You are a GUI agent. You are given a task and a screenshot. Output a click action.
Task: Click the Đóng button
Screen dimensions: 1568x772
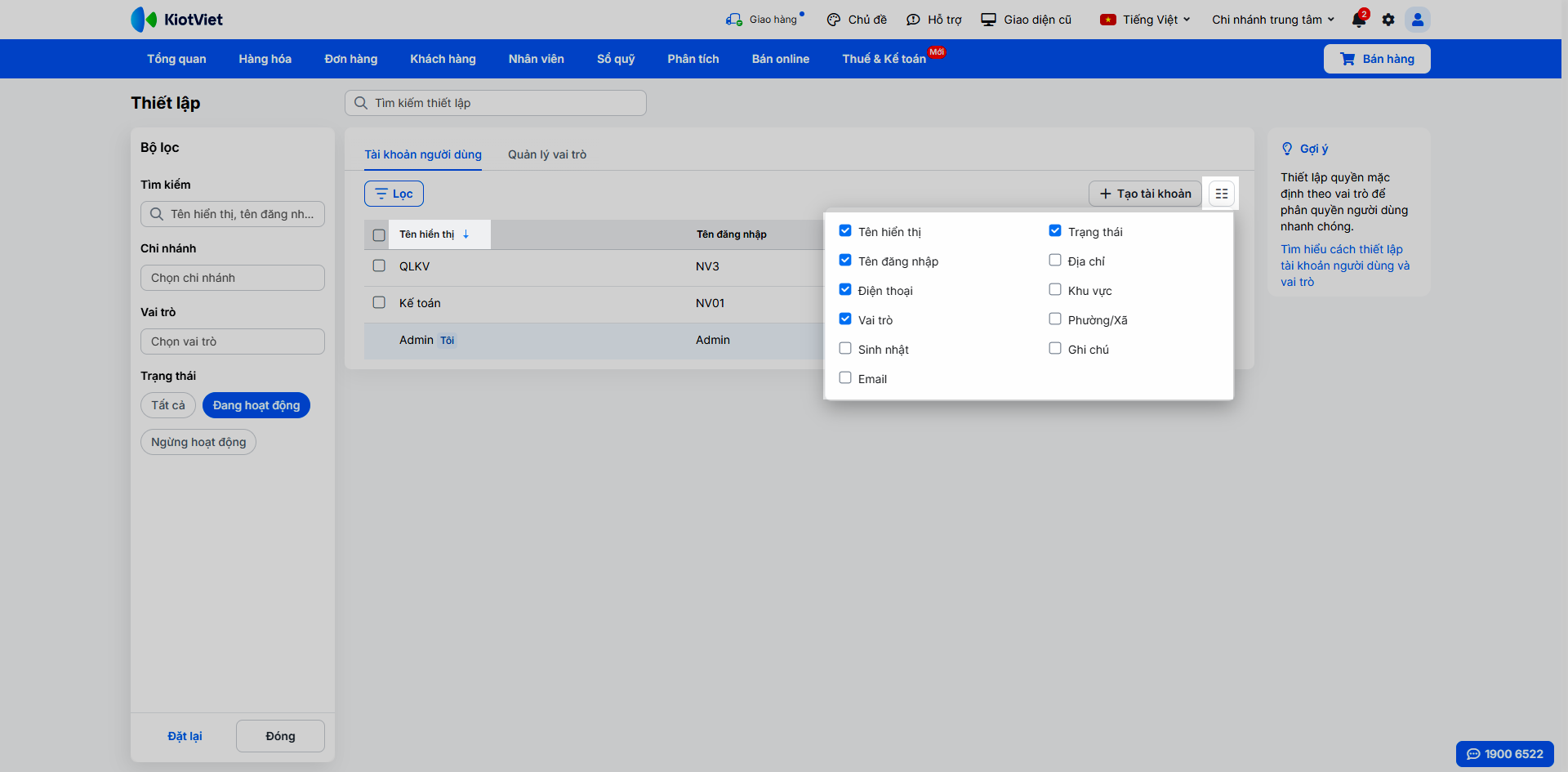280,736
